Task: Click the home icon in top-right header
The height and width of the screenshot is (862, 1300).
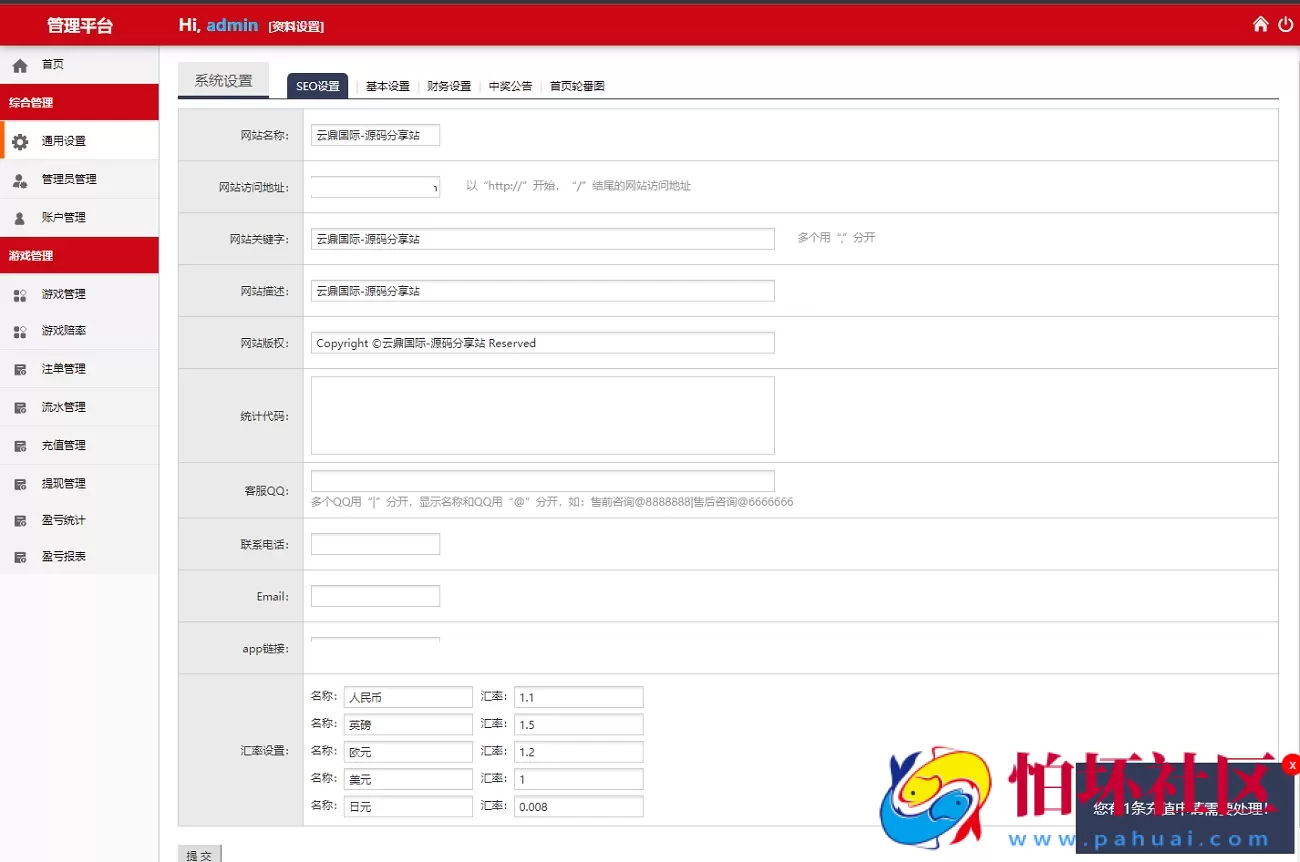Action: tap(1260, 24)
